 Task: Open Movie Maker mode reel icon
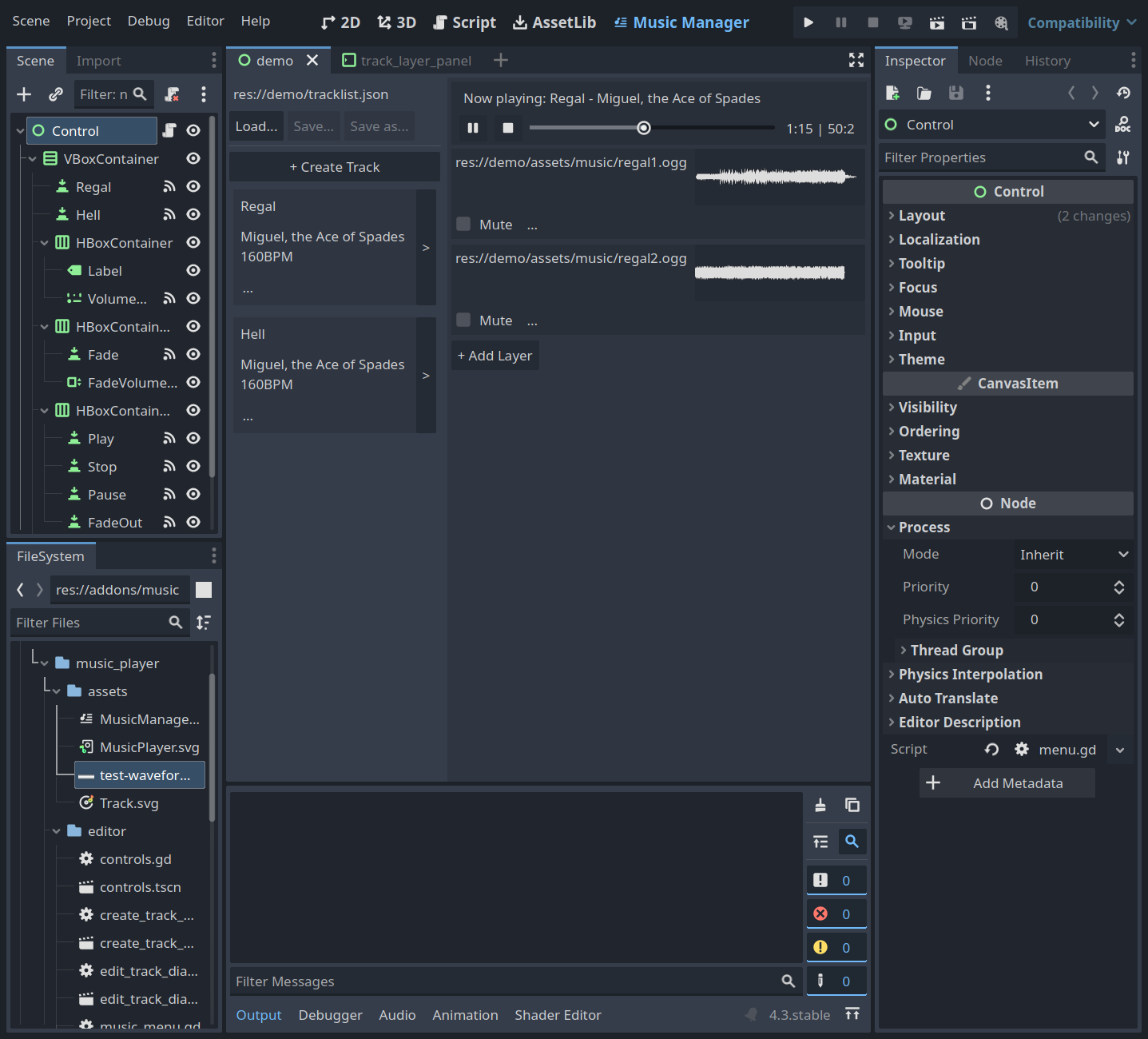pos(1001,22)
